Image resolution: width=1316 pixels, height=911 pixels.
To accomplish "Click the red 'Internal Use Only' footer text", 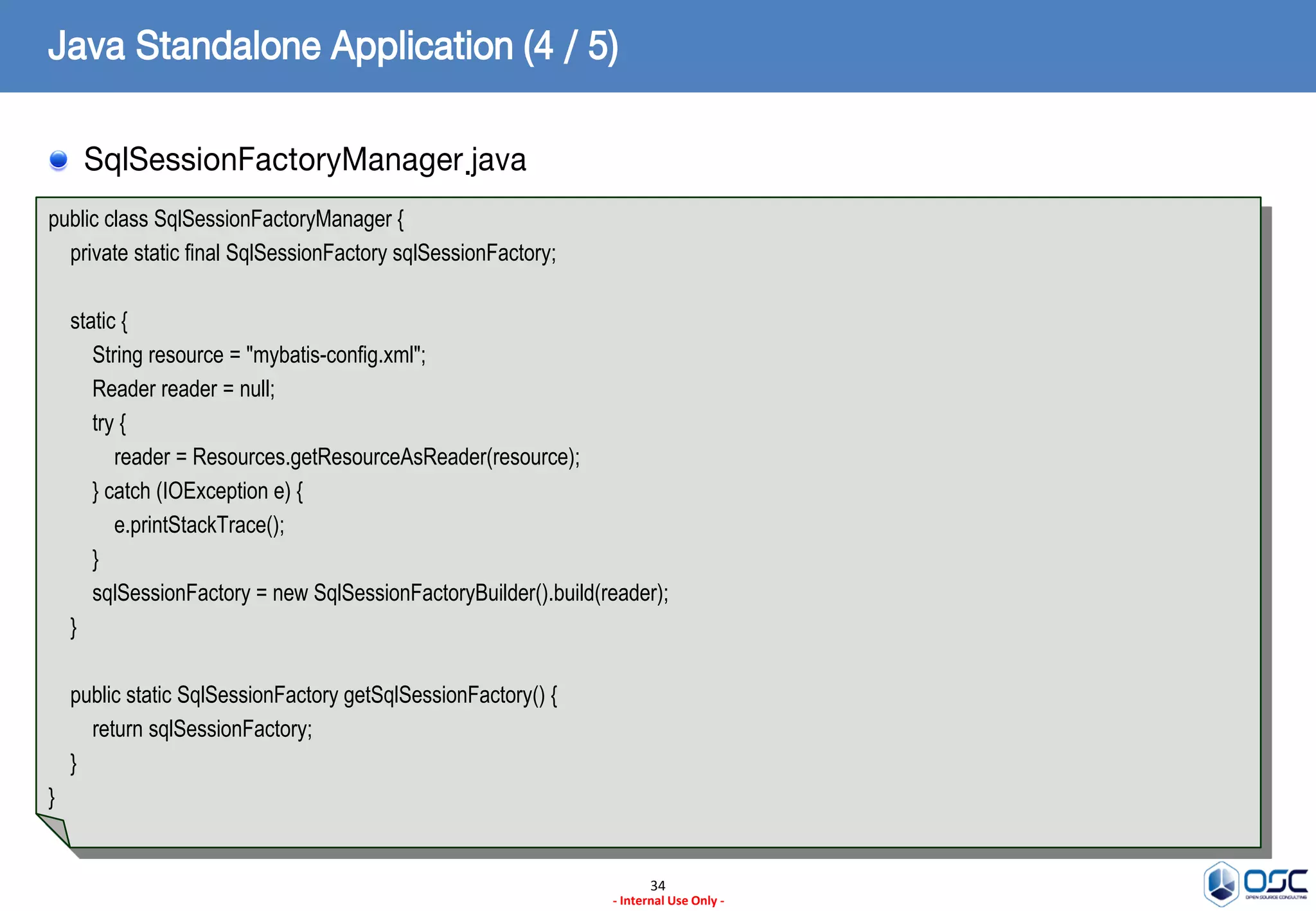I will 668,901.
